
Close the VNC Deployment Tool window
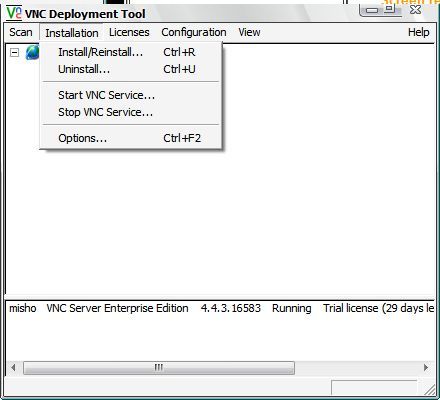[x=416, y=10]
